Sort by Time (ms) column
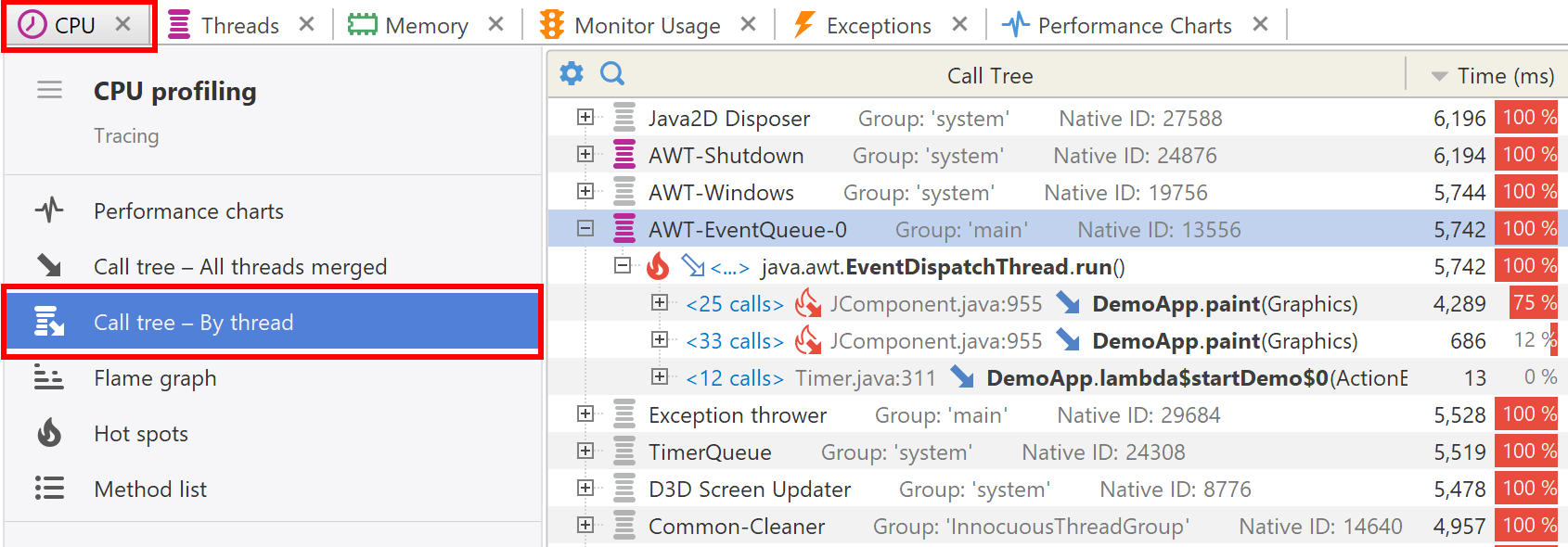The image size is (1568, 547). 1493,76
